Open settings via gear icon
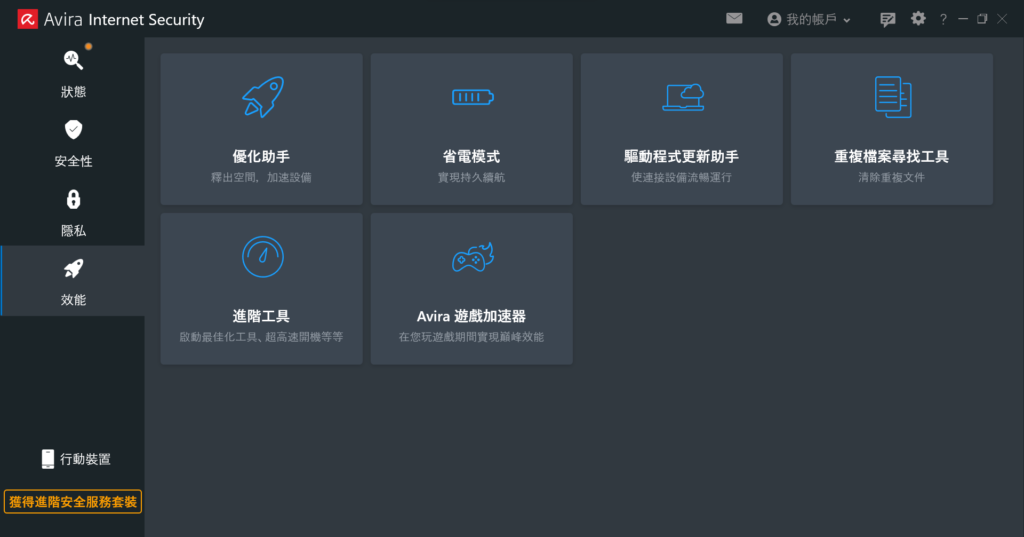This screenshot has width=1024, height=537. click(918, 18)
